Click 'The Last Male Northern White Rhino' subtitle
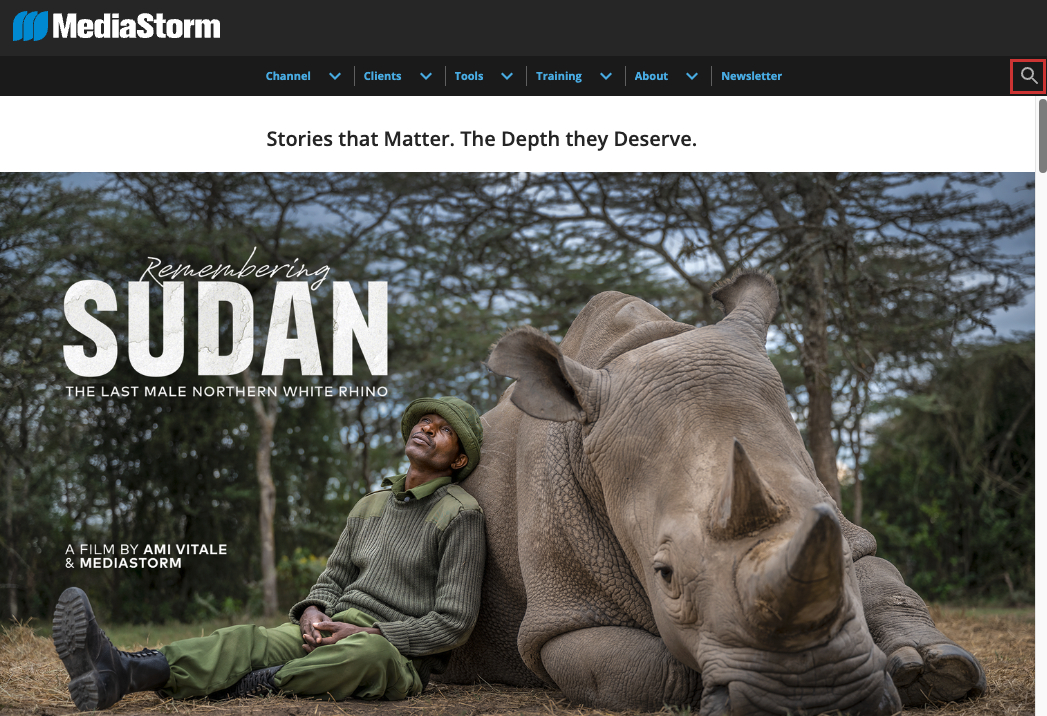1047x716 pixels. point(226,391)
